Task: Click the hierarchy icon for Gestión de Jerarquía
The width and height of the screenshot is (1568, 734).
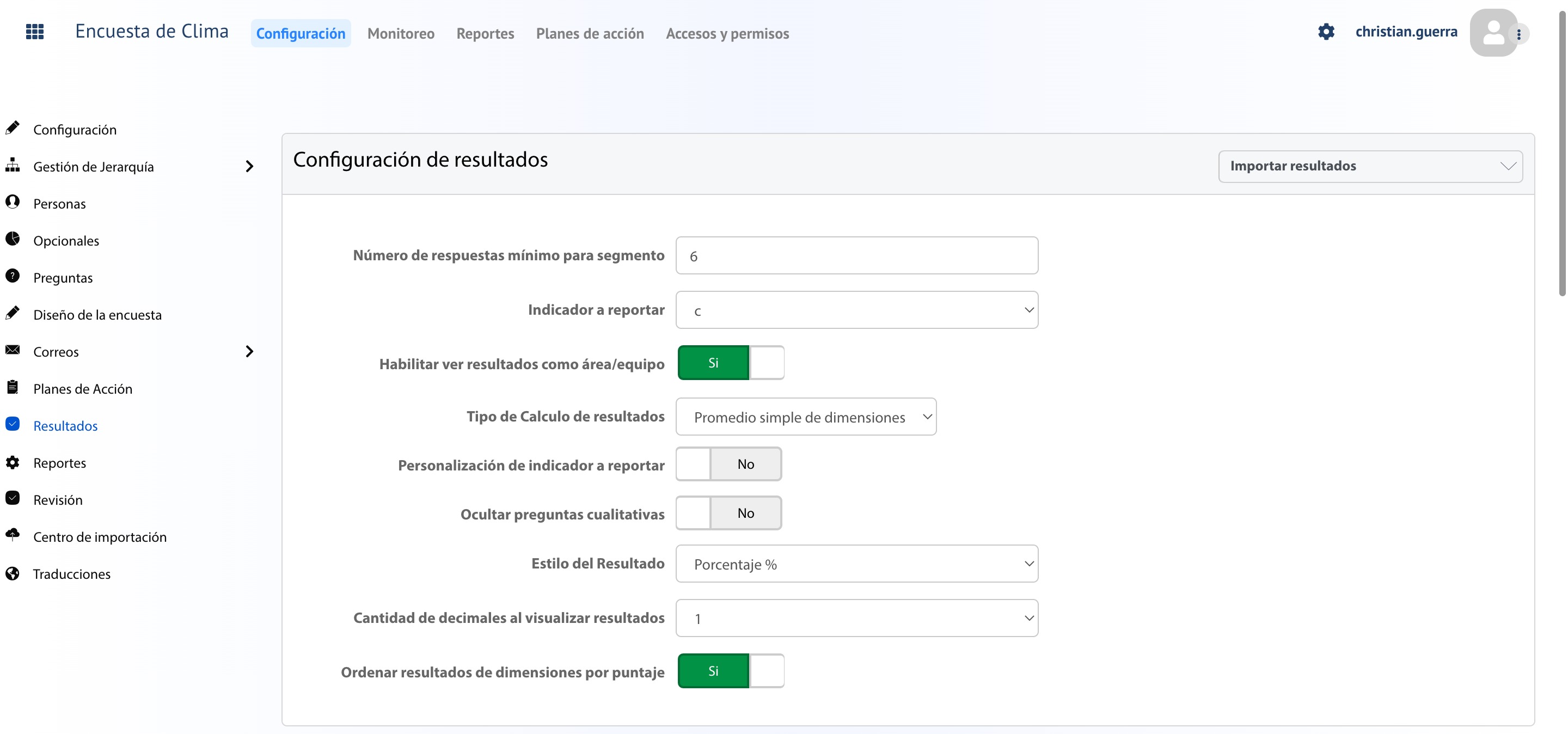Action: pos(12,165)
